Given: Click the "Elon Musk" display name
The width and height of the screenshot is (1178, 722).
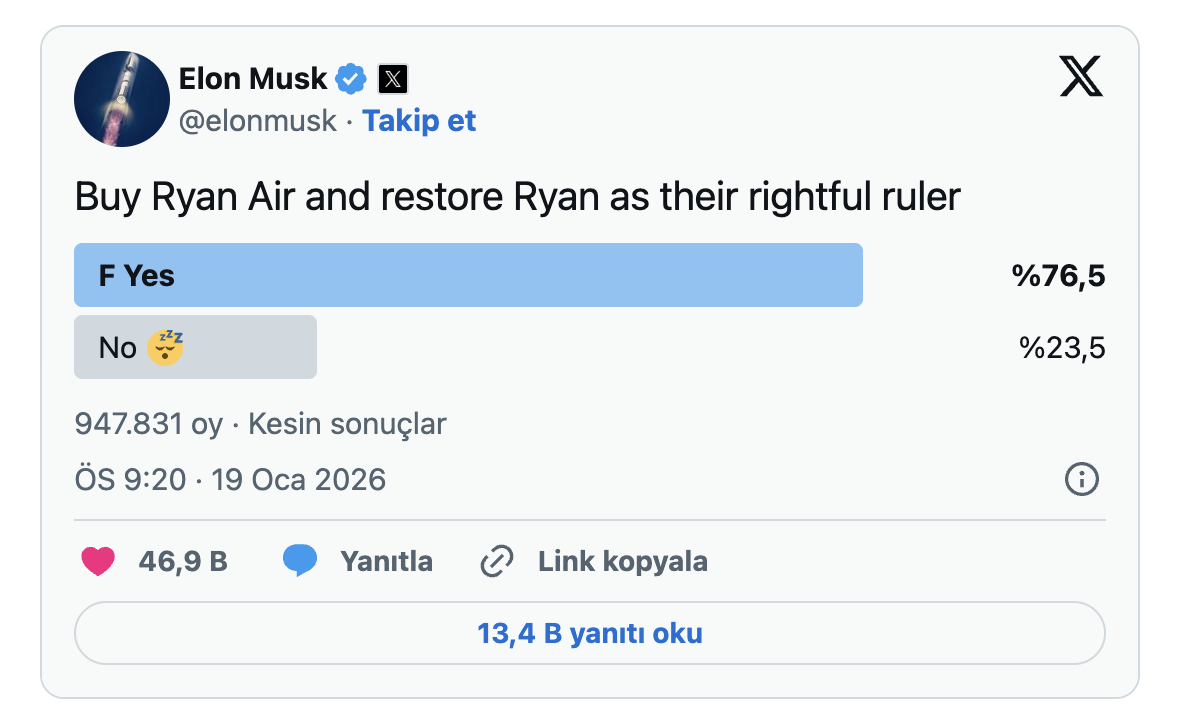Looking at the screenshot, I should click(x=253, y=78).
